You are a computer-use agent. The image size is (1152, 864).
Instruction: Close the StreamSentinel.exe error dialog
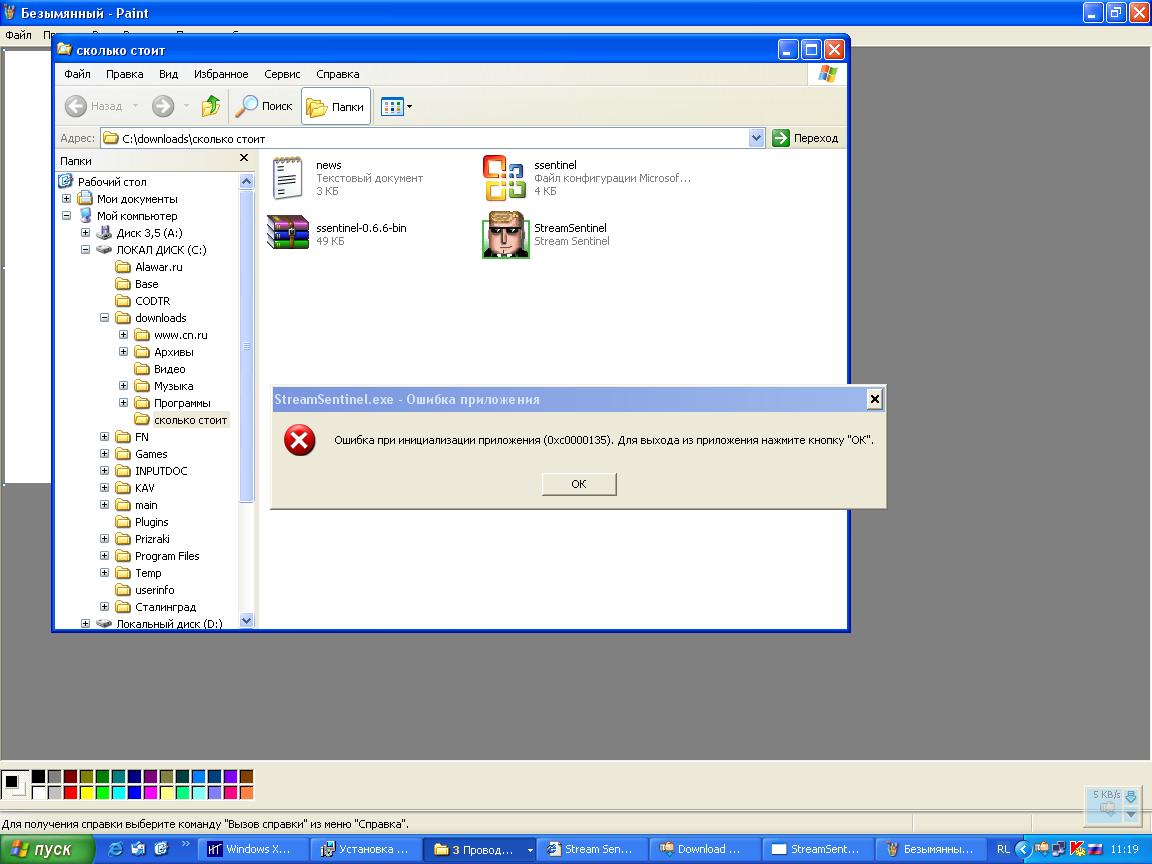[x=874, y=399]
